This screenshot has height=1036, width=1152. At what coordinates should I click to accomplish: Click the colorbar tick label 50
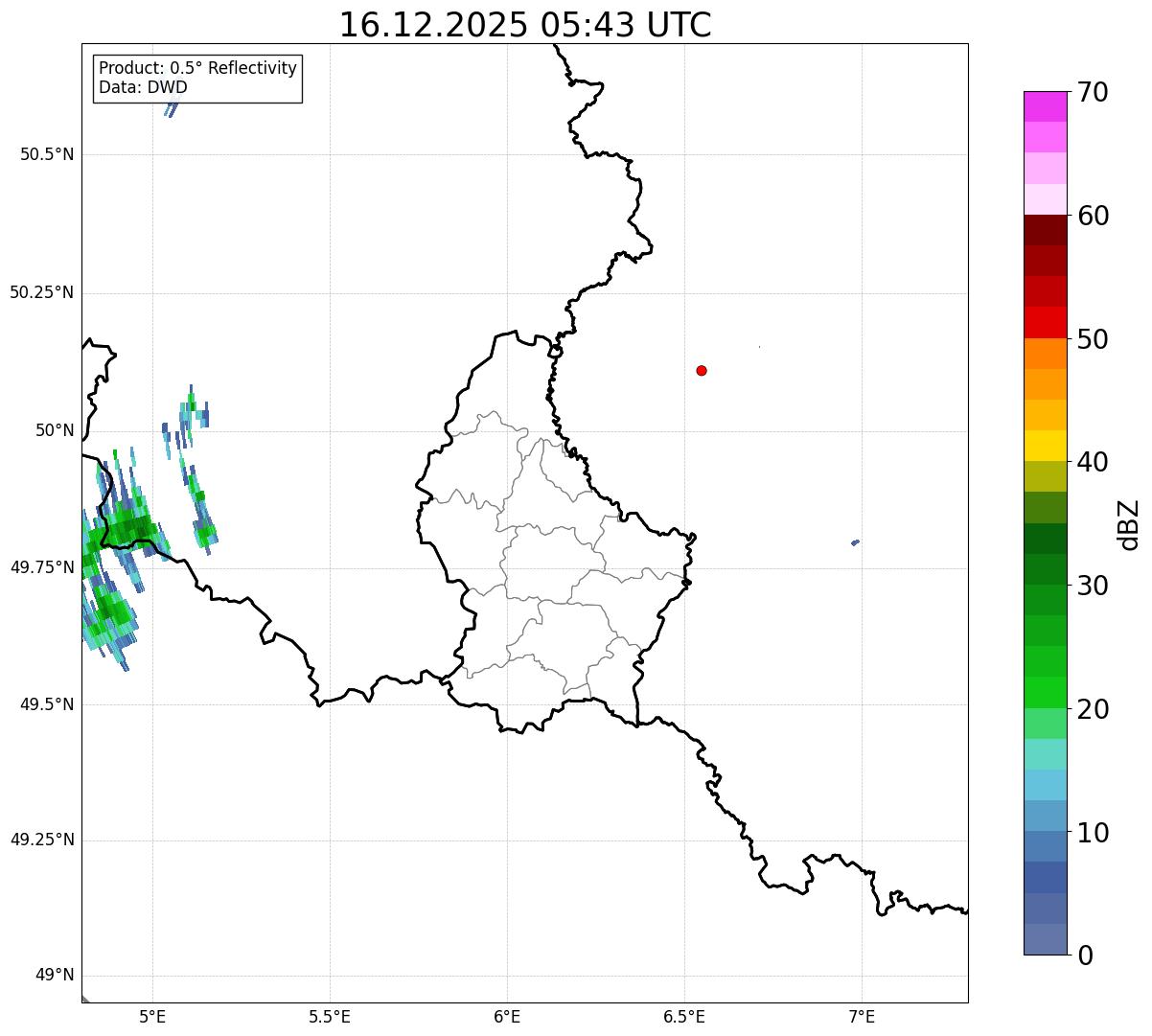pos(1093,339)
